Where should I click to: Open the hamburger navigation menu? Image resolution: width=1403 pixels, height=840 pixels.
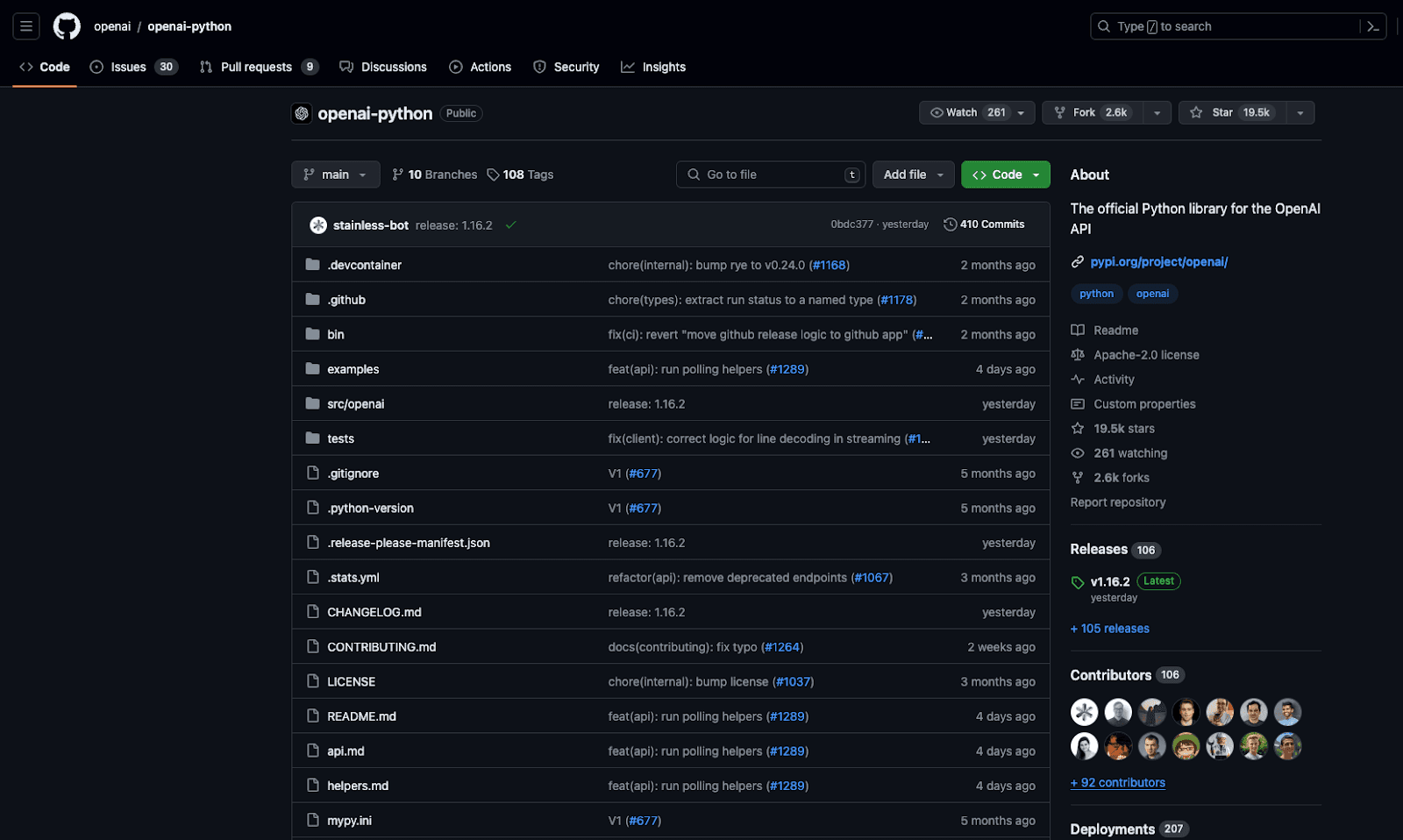point(26,26)
